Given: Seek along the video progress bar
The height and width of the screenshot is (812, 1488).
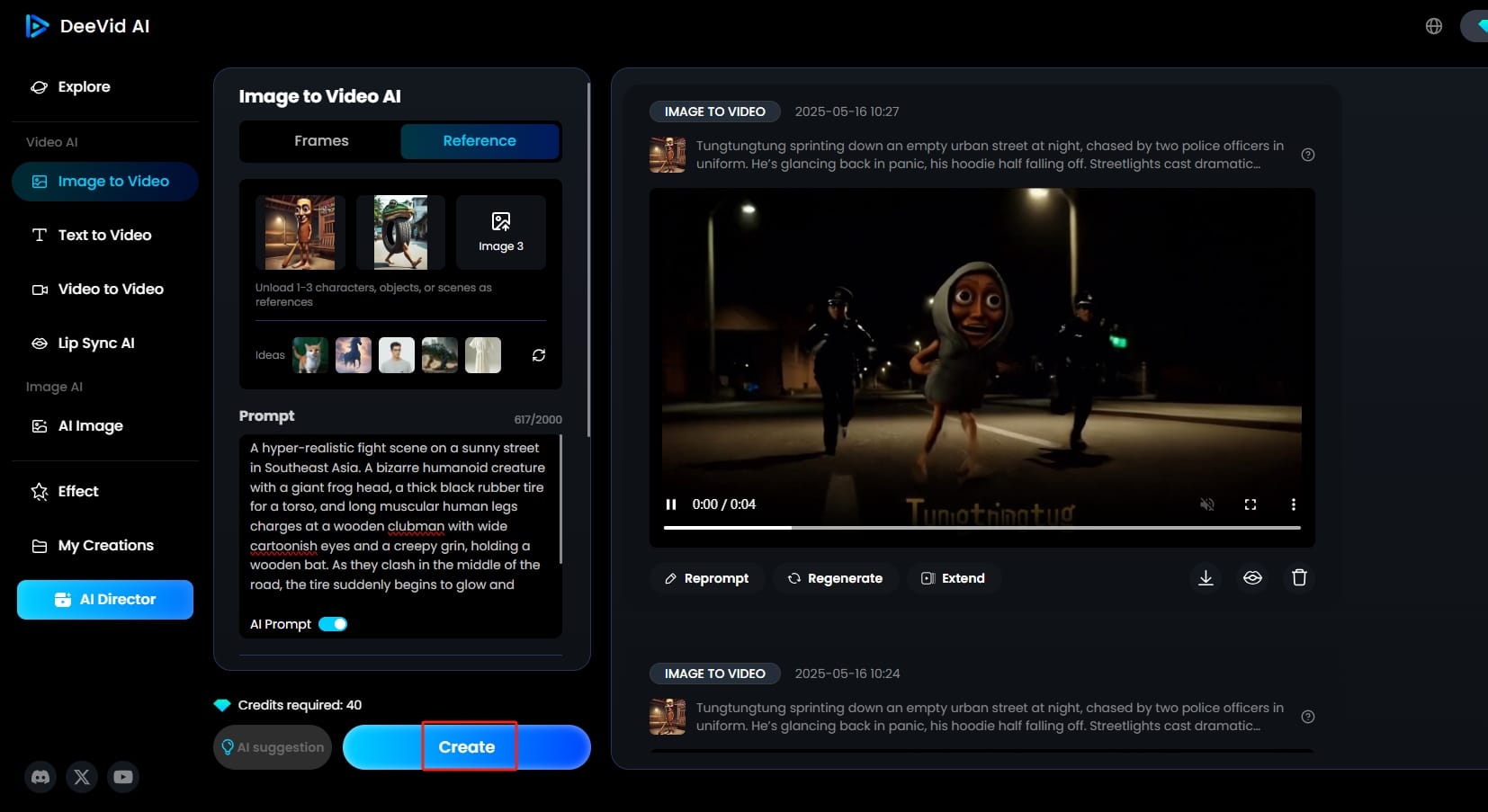Looking at the screenshot, I should tap(982, 528).
